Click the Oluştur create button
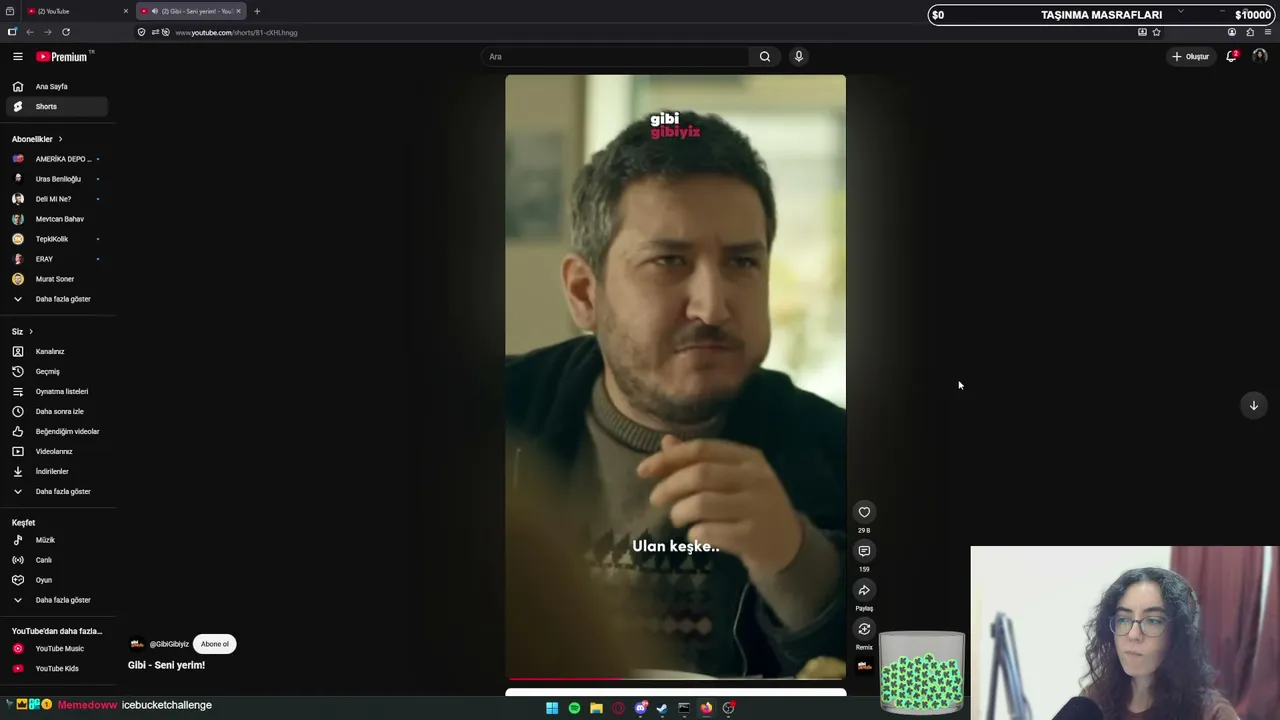This screenshot has width=1280, height=720. (1190, 56)
